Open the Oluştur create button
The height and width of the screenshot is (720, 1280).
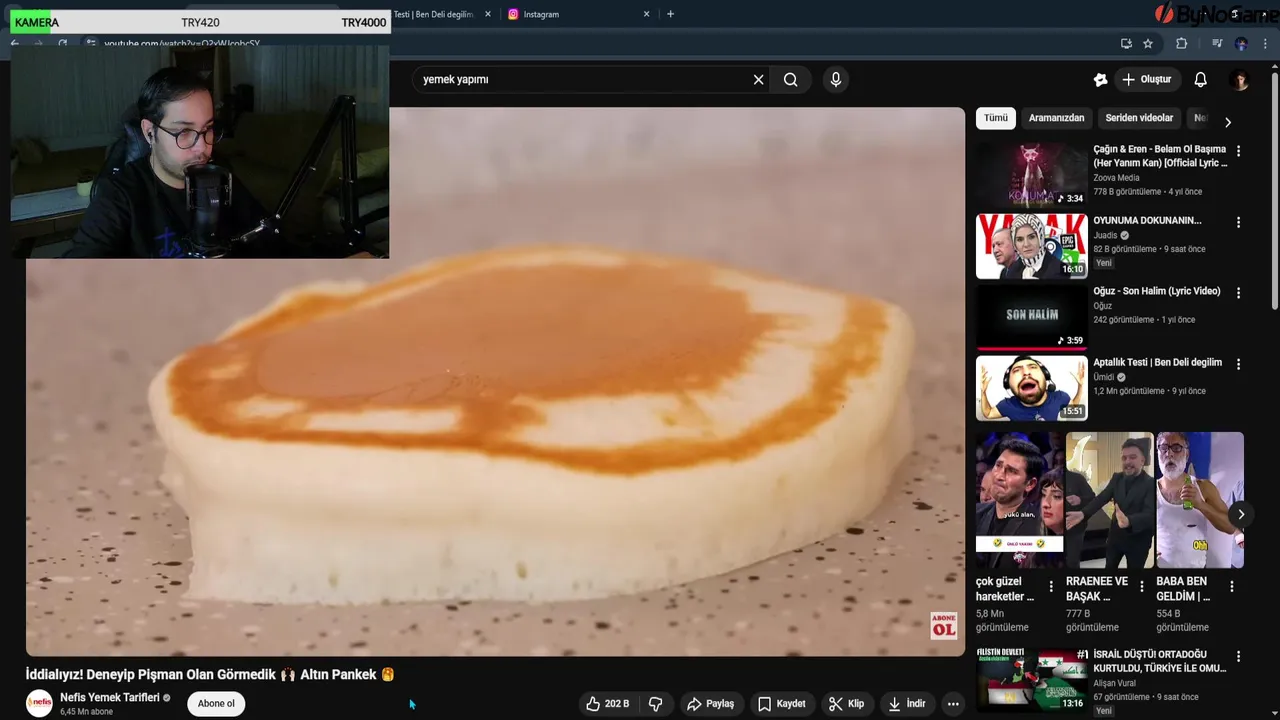tap(1147, 80)
